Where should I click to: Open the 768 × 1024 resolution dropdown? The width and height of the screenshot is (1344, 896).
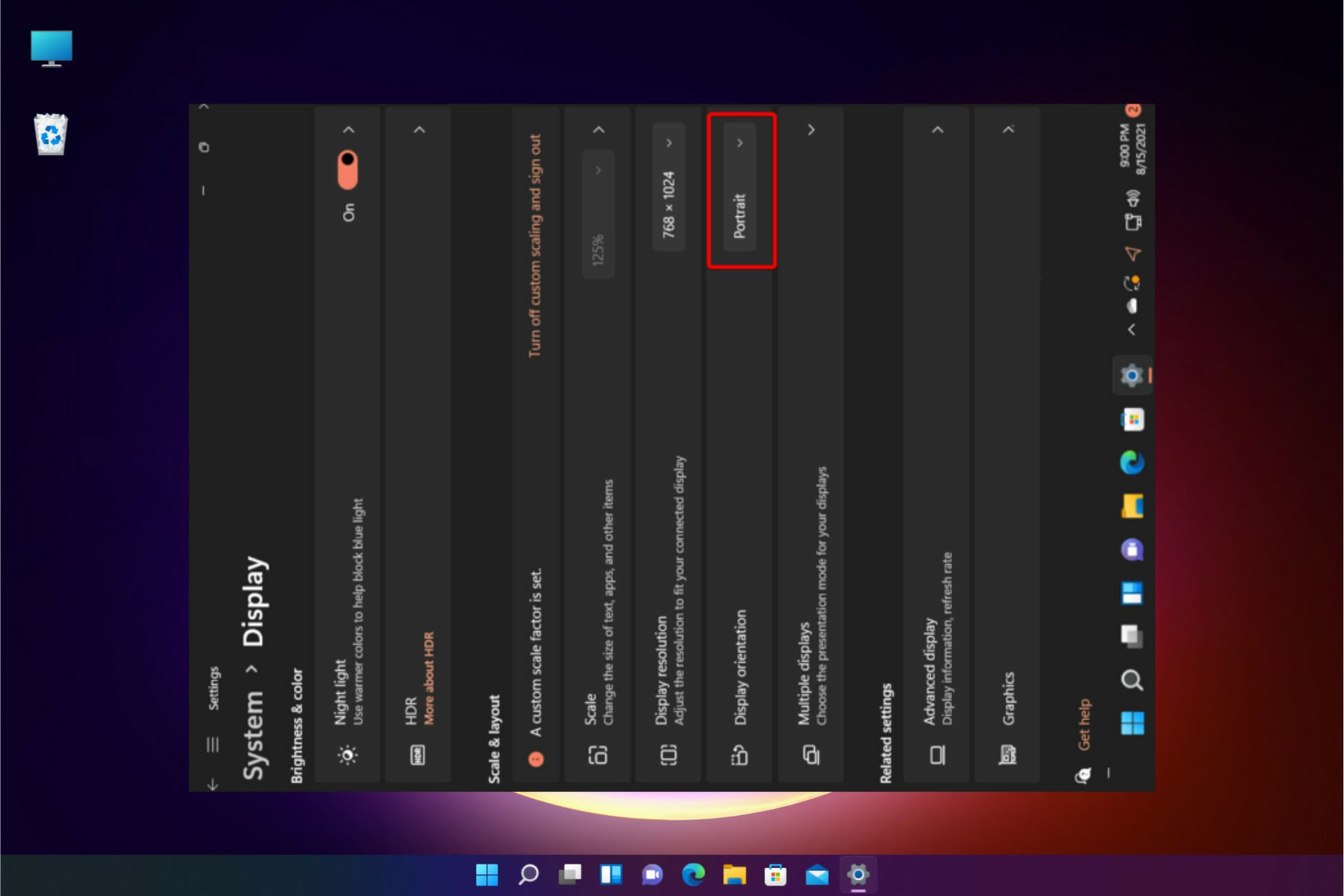[x=668, y=186]
